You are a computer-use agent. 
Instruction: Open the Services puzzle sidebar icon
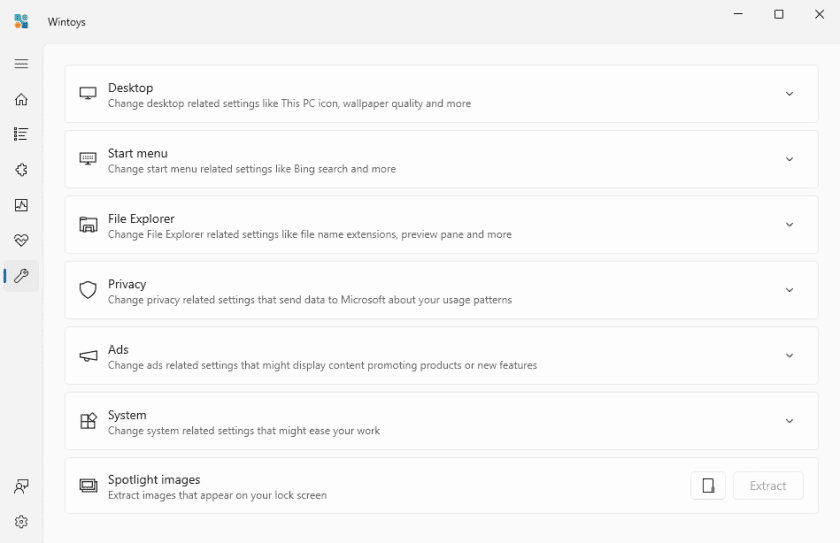(21, 170)
